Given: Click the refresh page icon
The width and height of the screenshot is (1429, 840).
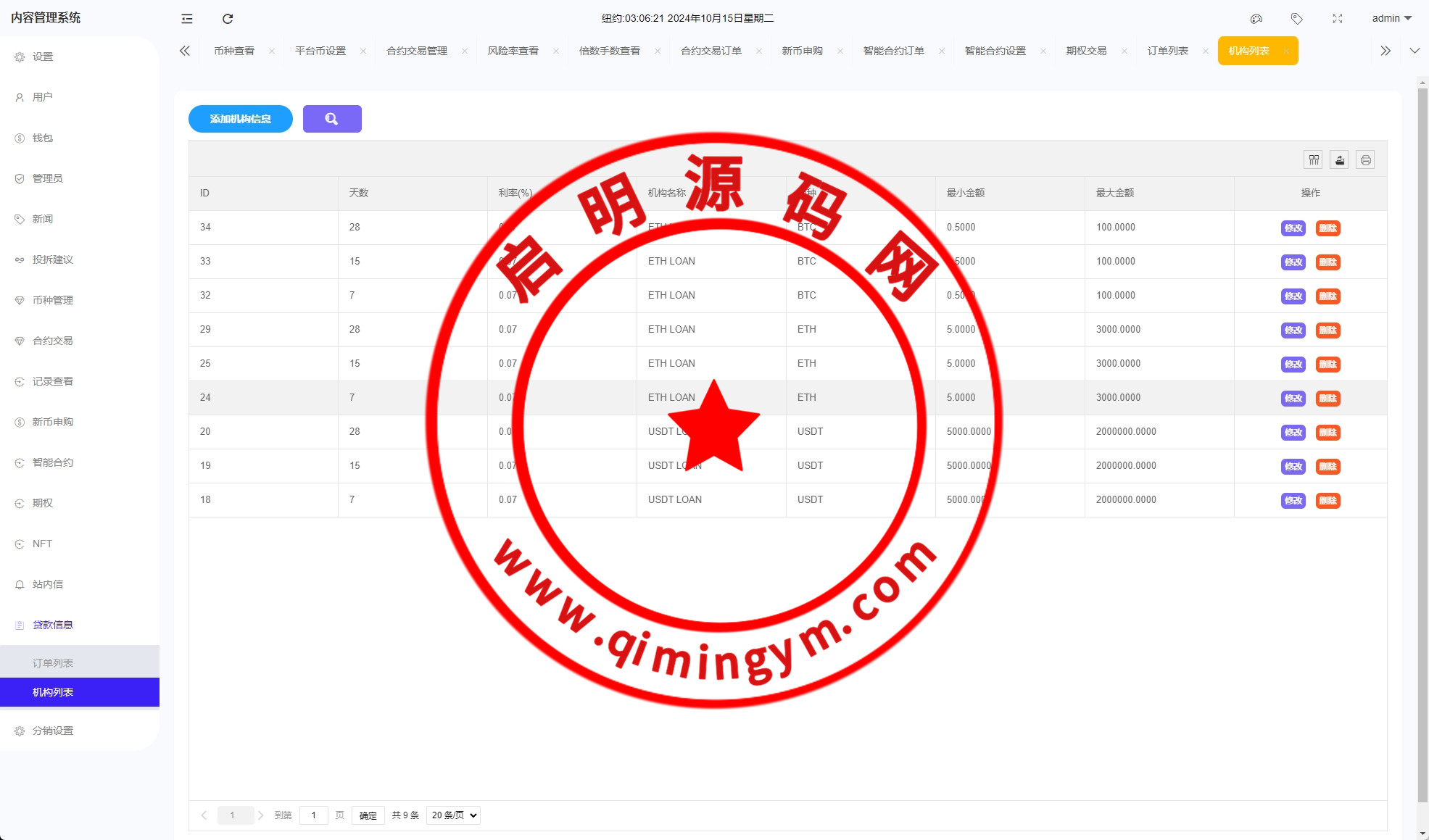Looking at the screenshot, I should 228,19.
